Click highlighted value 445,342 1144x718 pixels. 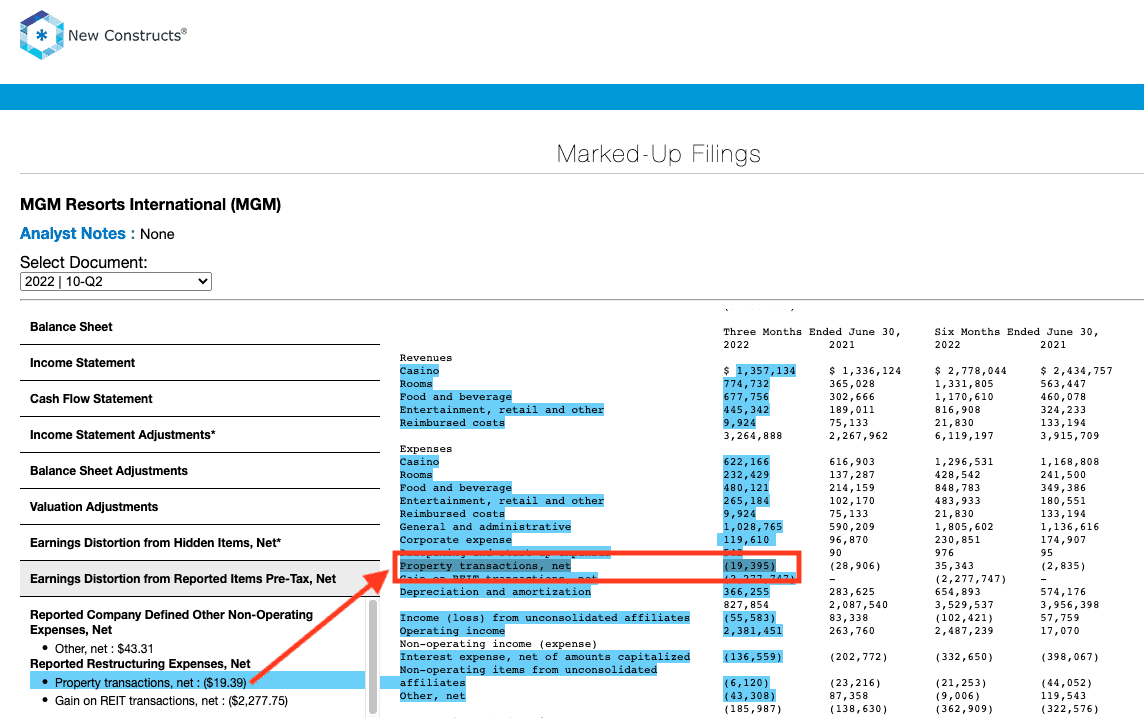click(746, 410)
